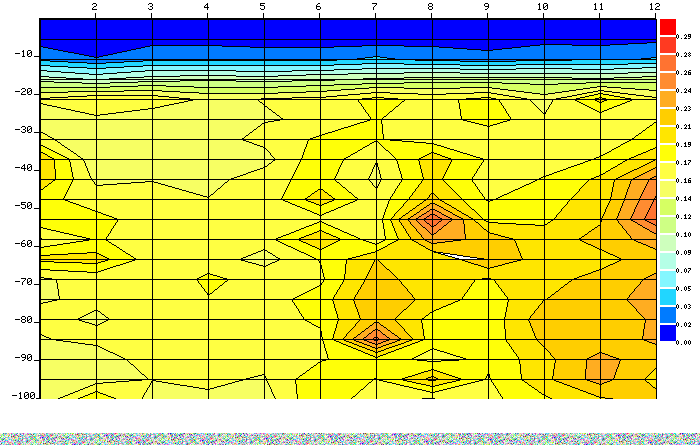Select the legend value 0.21
The height and width of the screenshot is (445, 700).
(683, 126)
